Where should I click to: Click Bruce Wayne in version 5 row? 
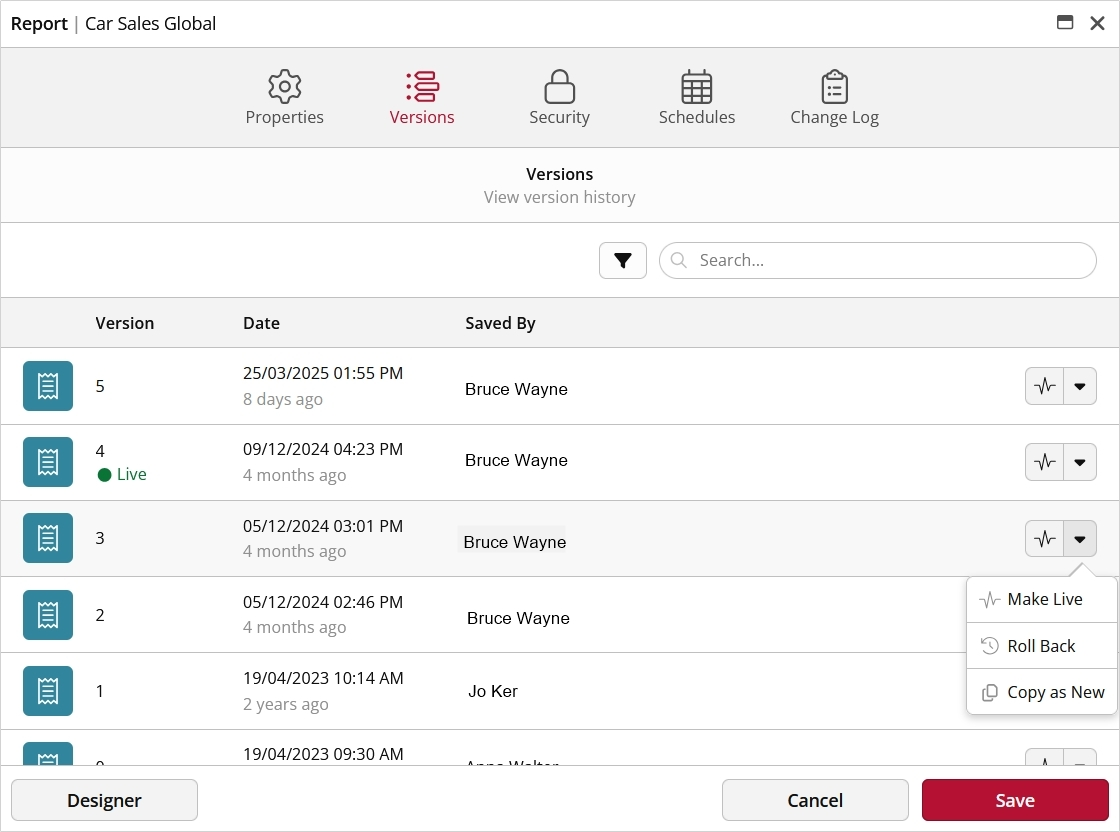pos(516,389)
